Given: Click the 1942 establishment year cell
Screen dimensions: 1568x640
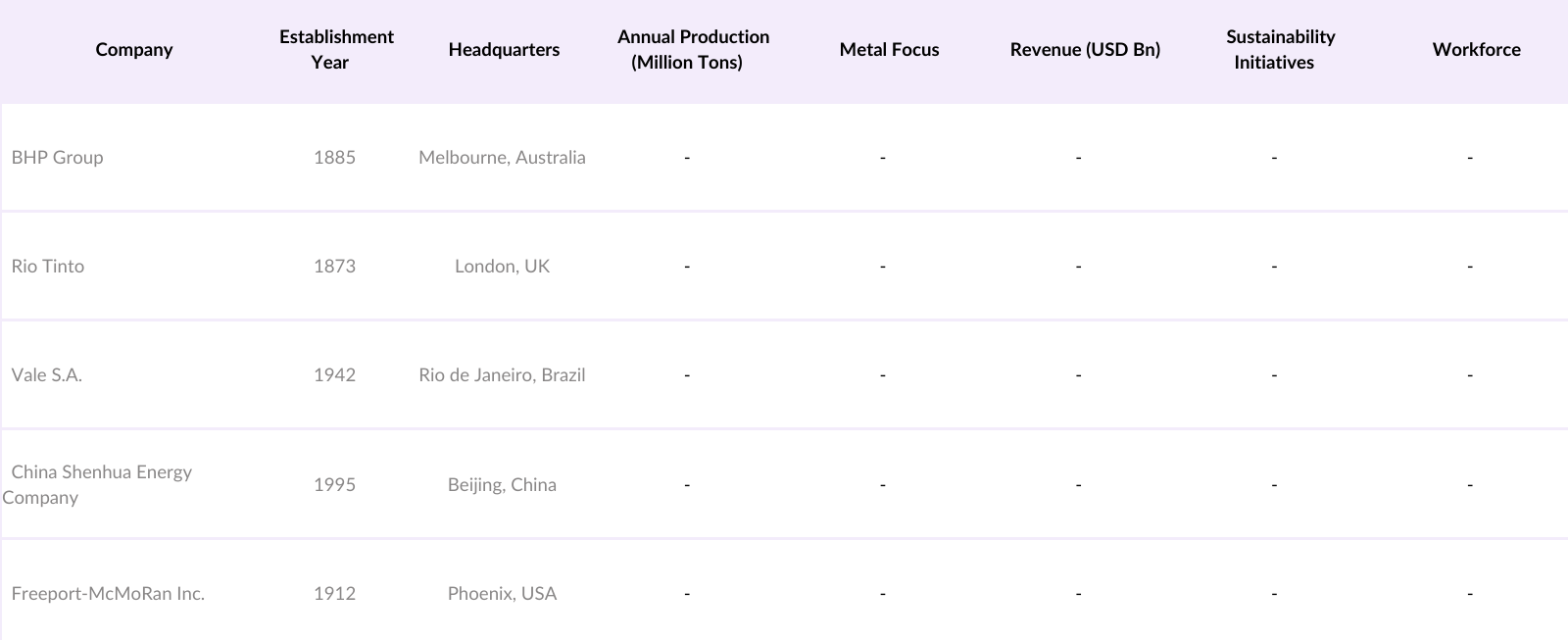Looking at the screenshot, I should click(334, 375).
